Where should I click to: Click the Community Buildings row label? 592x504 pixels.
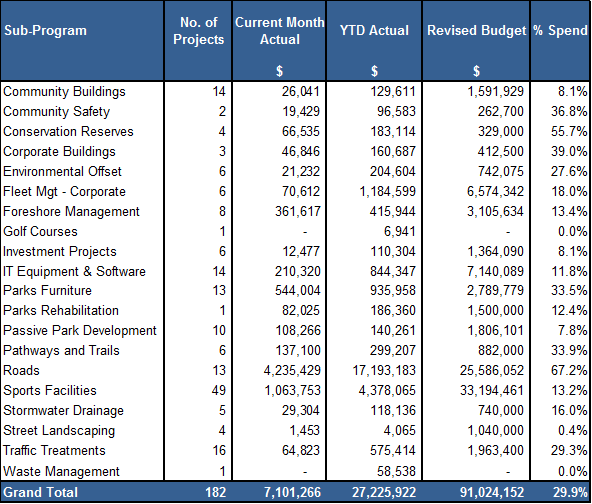64,91
